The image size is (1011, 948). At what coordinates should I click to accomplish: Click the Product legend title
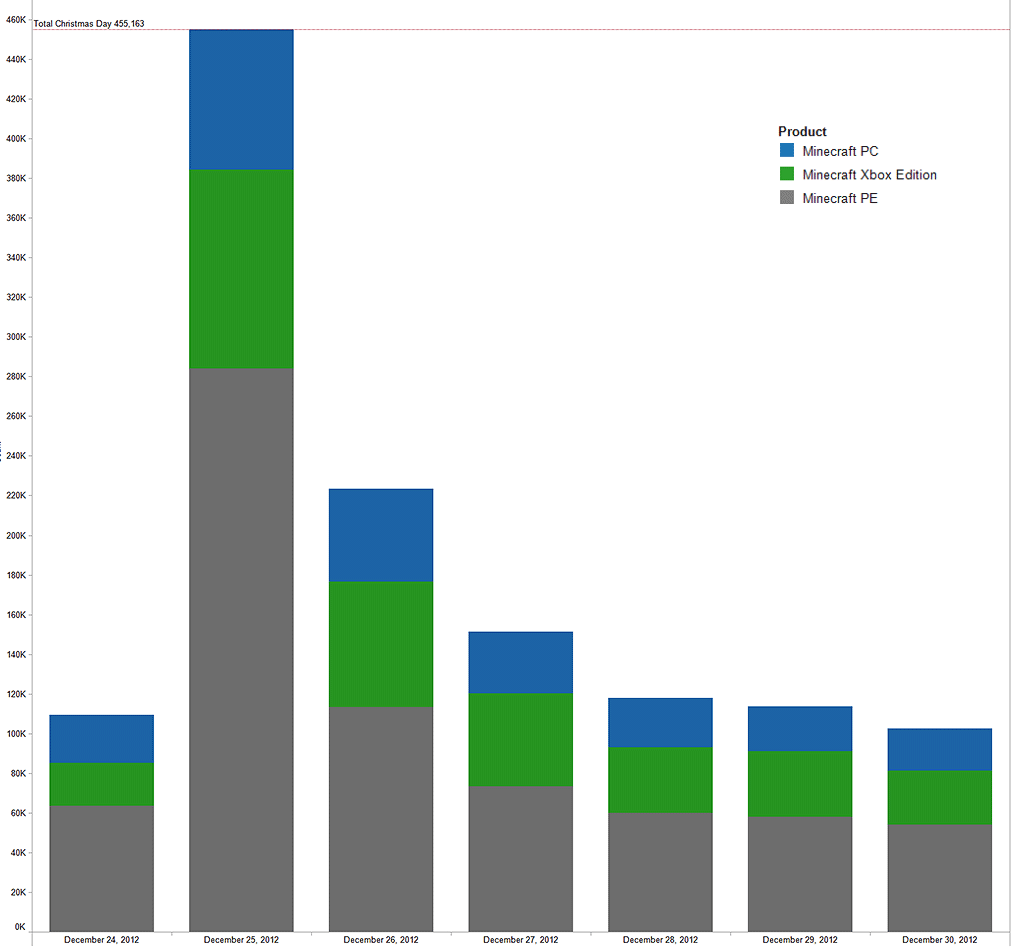(802, 131)
